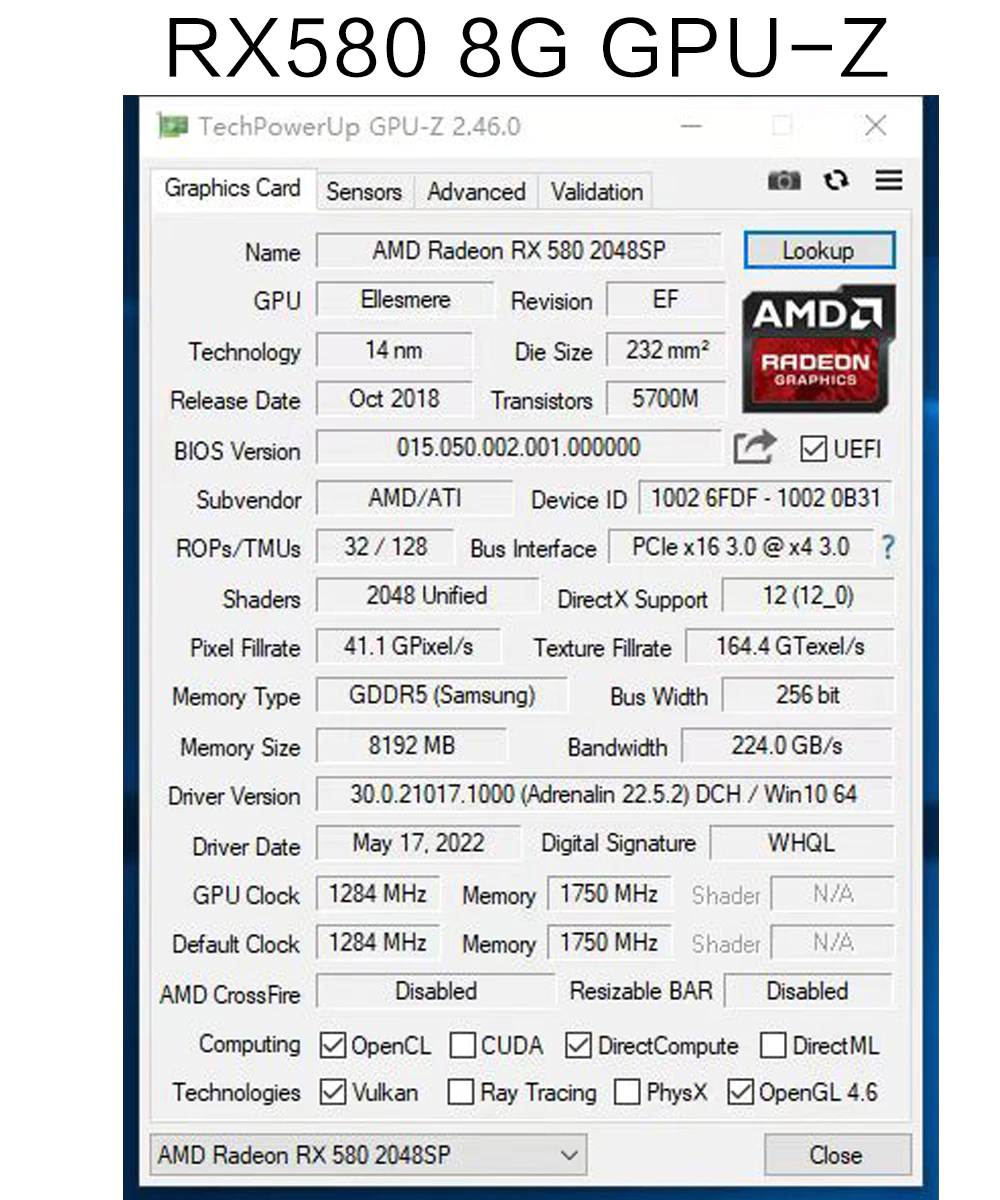The width and height of the screenshot is (1000, 1200).
Task: Click the Bus Width field 256 bit
Action: (x=808, y=695)
